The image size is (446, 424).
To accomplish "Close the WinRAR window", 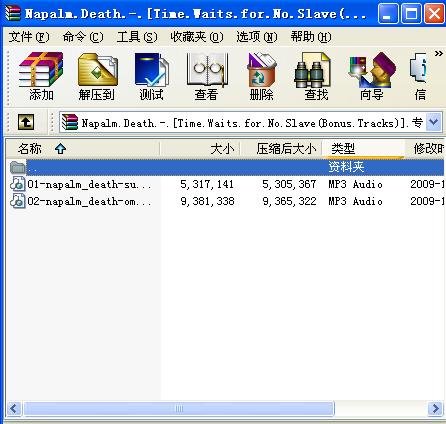I will click(434, 14).
